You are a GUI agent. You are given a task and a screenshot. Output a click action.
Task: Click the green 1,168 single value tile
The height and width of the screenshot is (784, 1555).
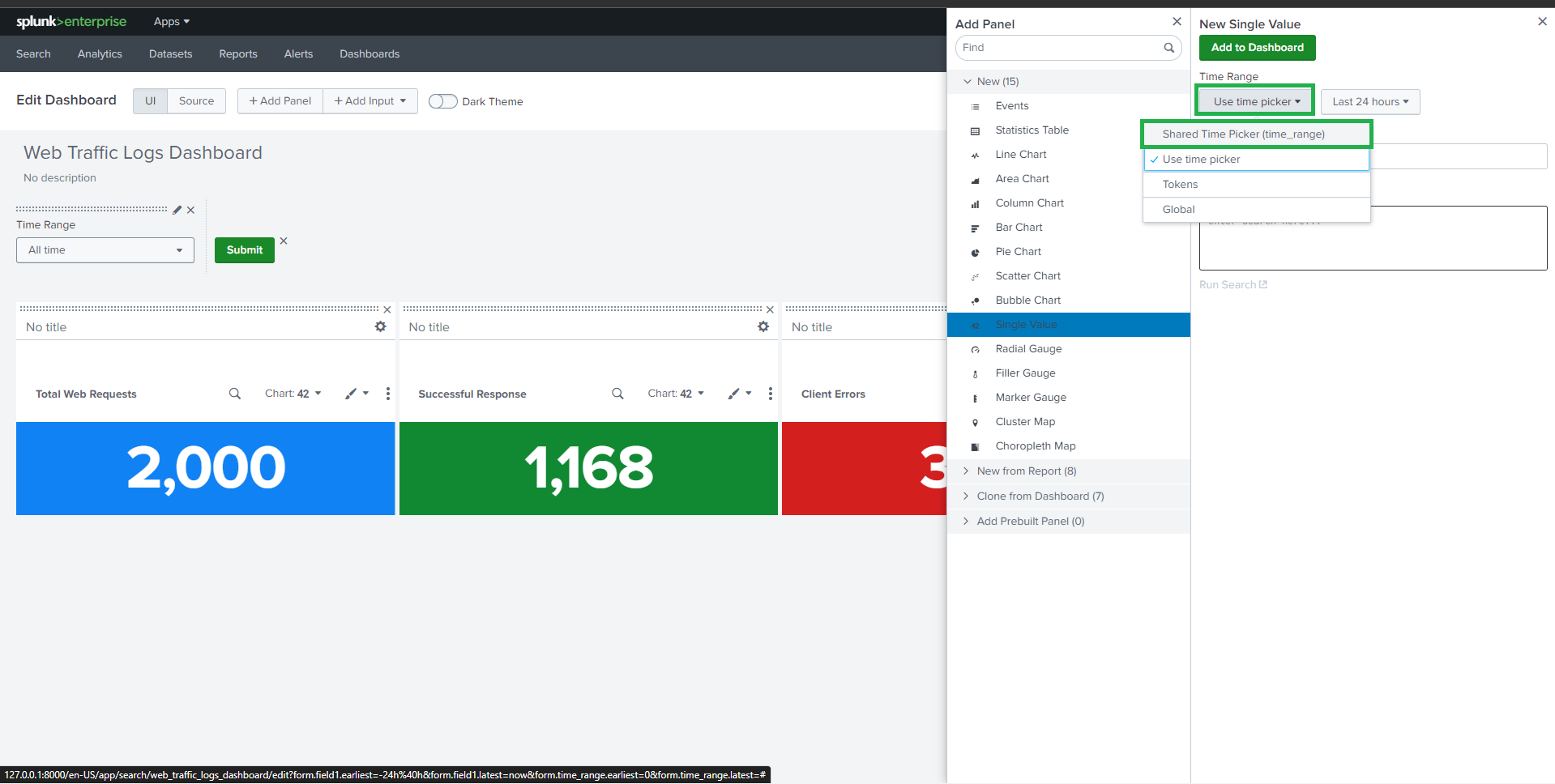coord(588,468)
